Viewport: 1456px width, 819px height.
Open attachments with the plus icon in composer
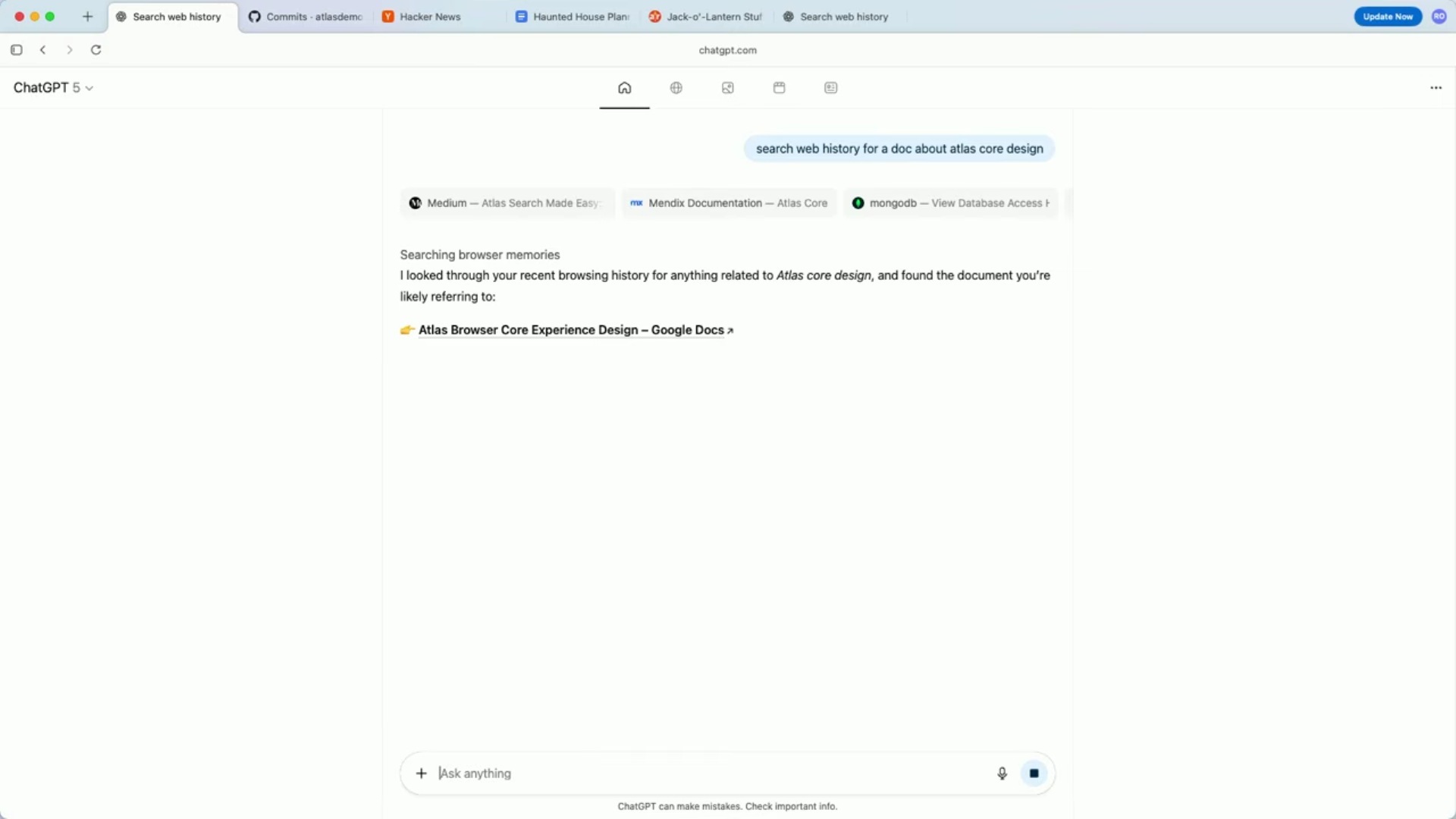coord(422,773)
